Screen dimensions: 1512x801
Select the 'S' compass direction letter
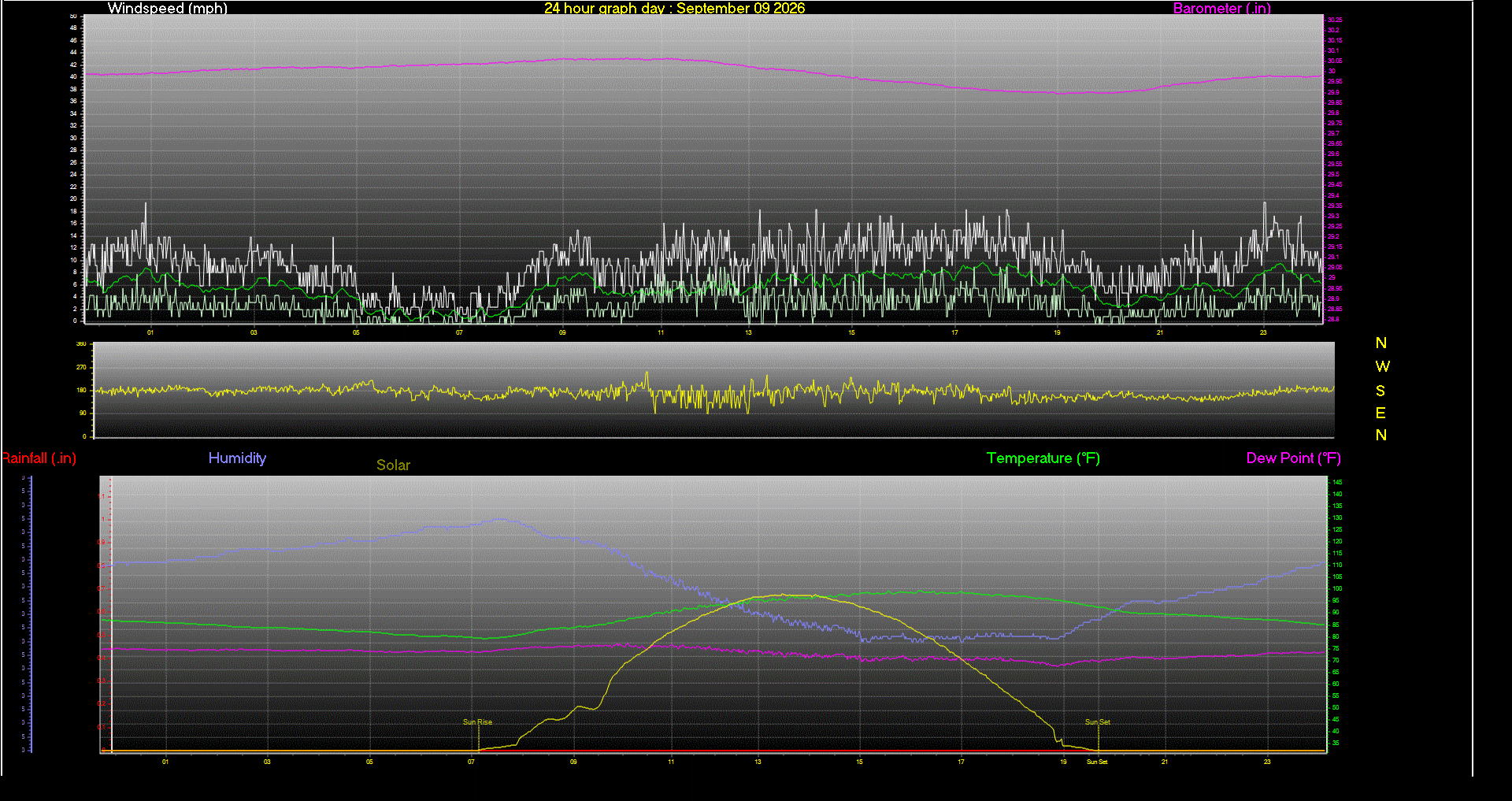(1380, 391)
